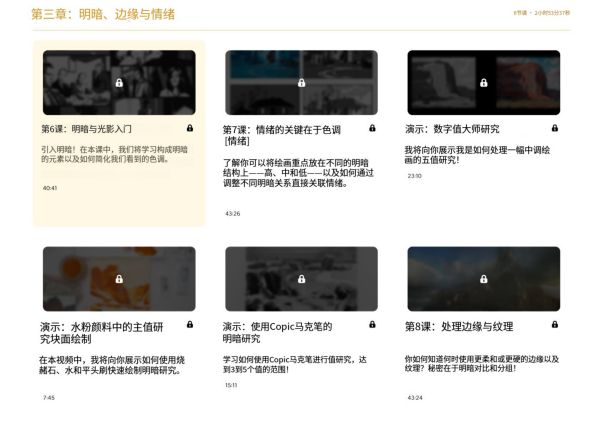
Task: Click lock icon on 第6课 thumbnail
Action: pos(119,83)
